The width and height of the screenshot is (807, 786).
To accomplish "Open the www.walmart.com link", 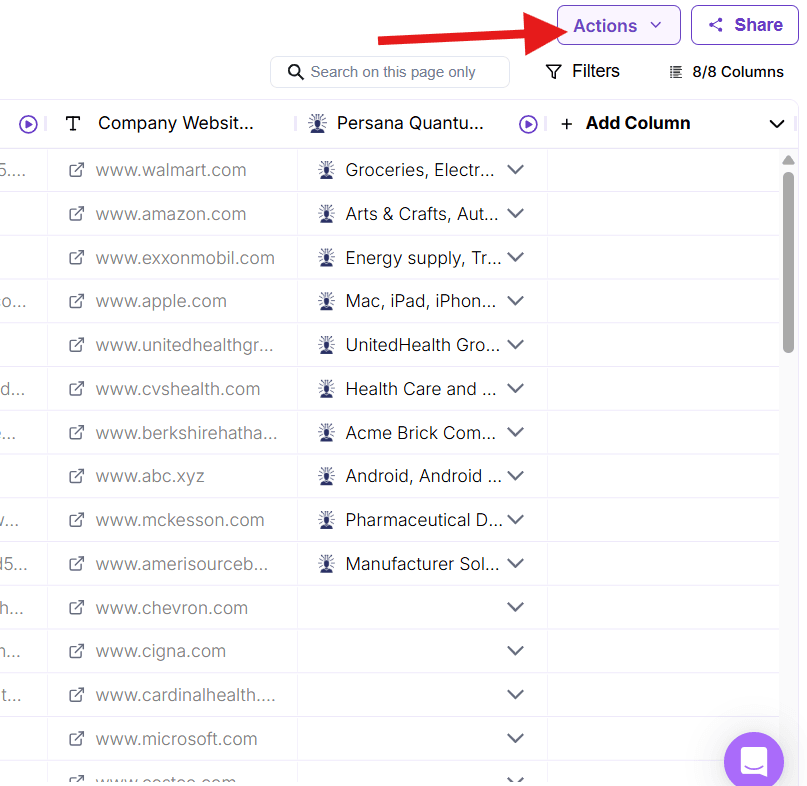I will coord(171,170).
